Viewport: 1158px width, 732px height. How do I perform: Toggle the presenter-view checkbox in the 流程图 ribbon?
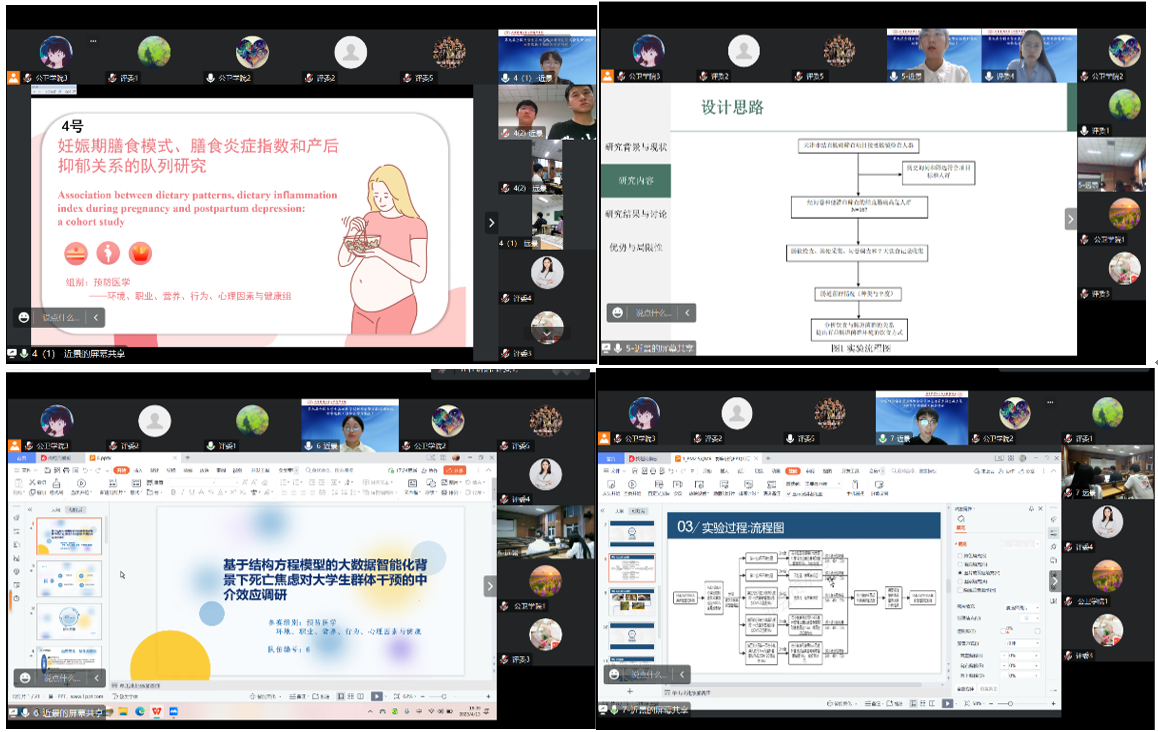(x=791, y=493)
